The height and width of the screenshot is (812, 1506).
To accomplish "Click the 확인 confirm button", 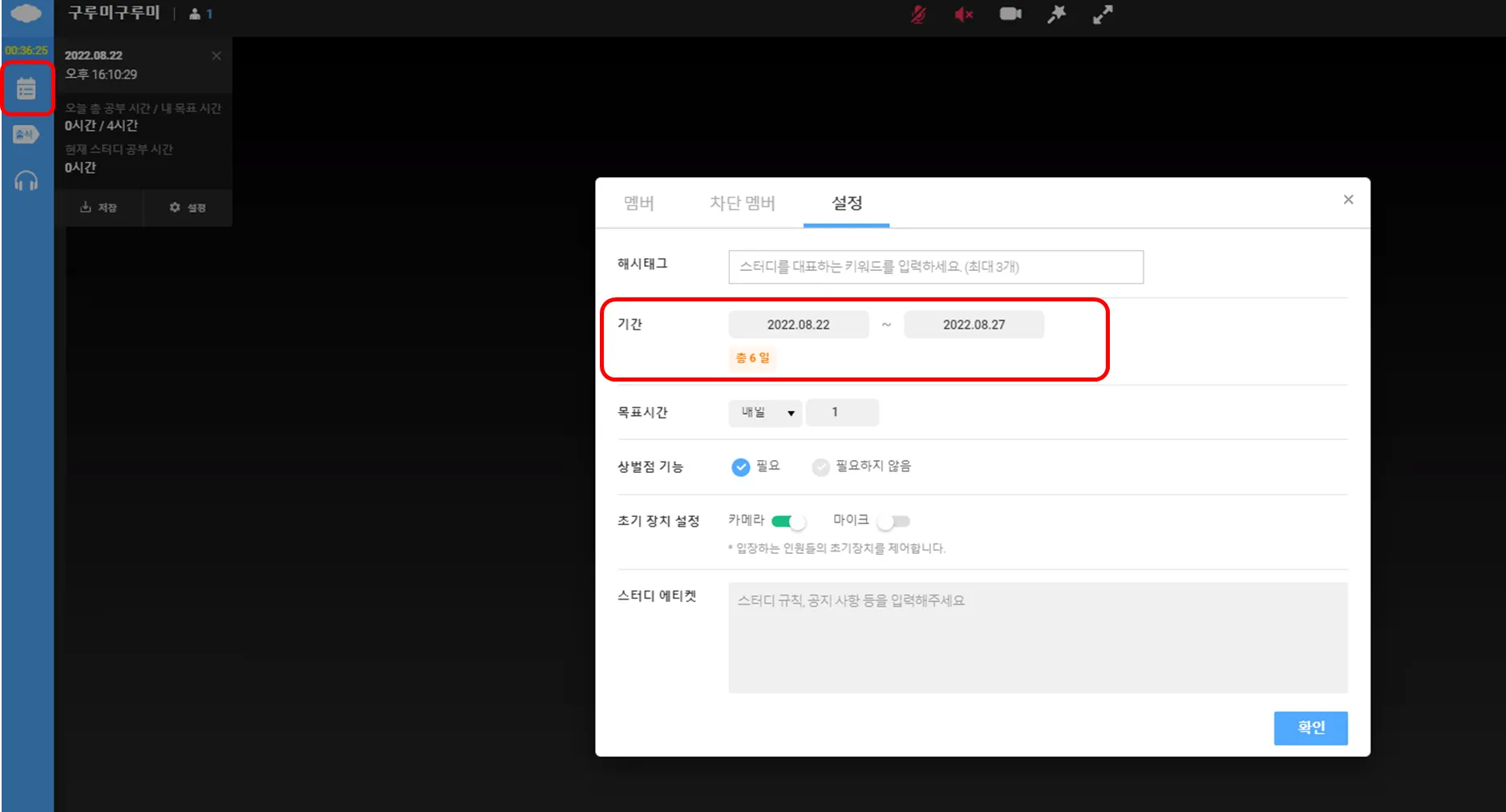I will click(1311, 728).
